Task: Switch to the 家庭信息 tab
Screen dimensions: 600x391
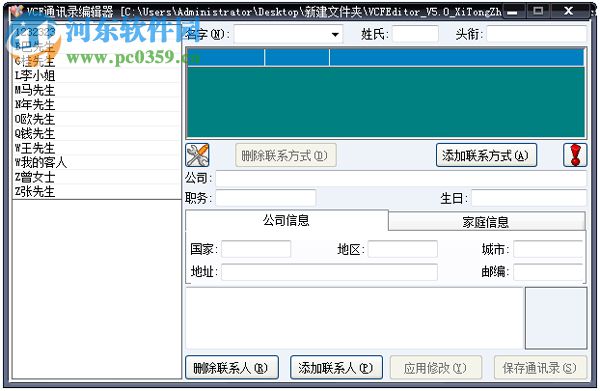Action: point(486,222)
